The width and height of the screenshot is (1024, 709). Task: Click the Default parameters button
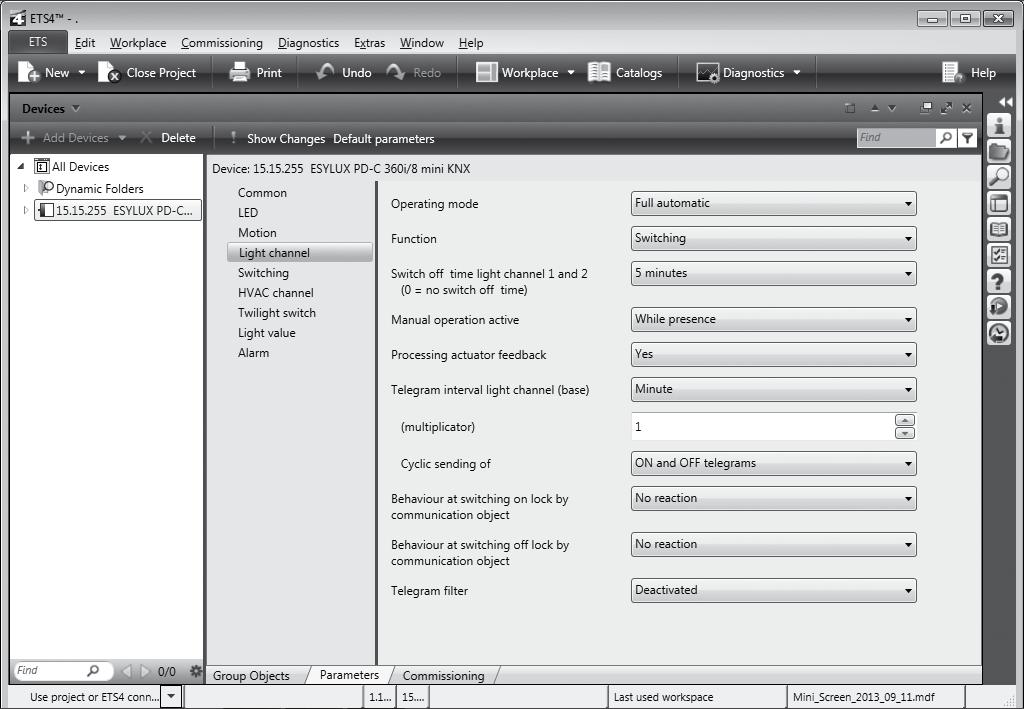(x=383, y=138)
